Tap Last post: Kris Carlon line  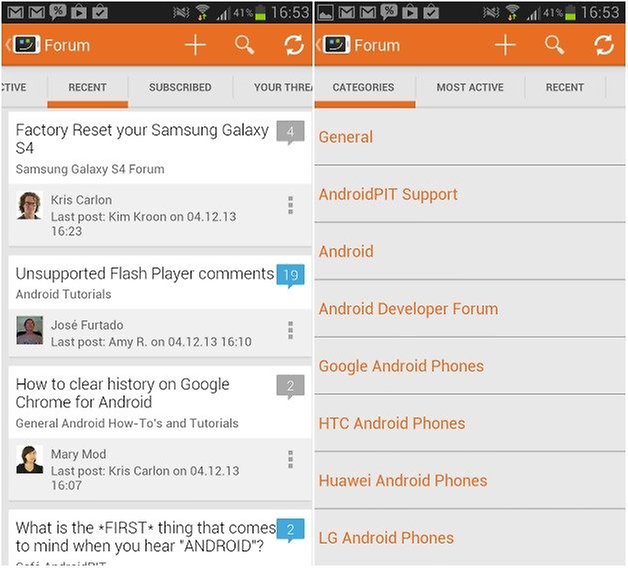tap(145, 478)
